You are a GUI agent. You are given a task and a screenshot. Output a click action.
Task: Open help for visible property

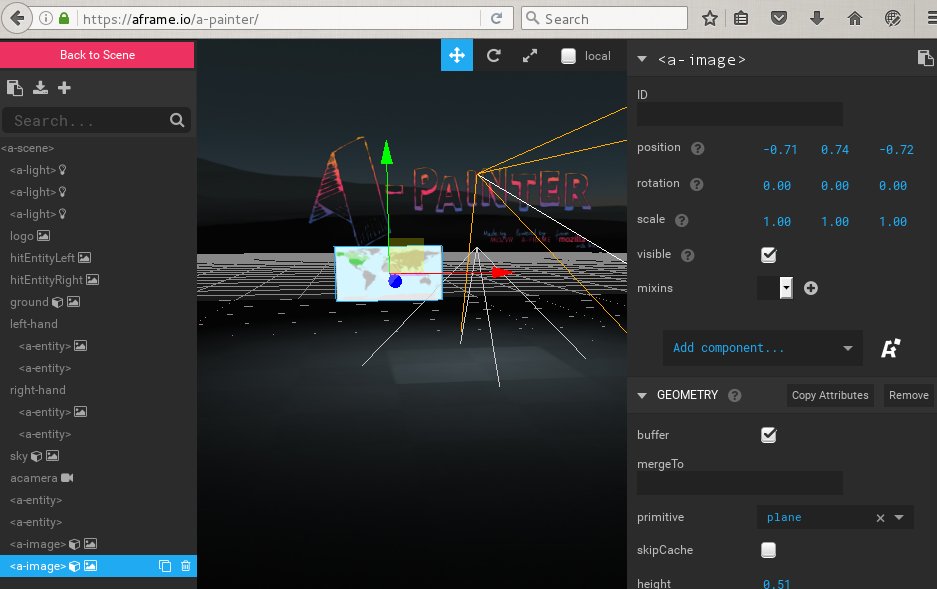pos(688,256)
